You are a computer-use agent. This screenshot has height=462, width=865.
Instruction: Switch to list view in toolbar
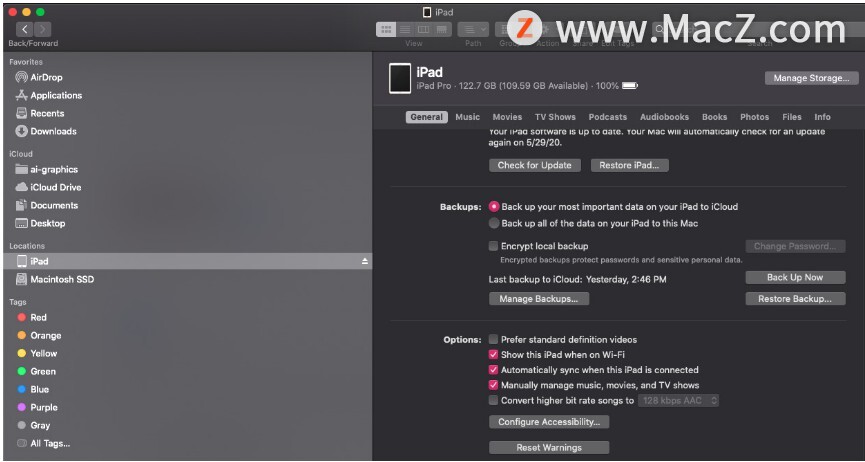pyautogui.click(x=405, y=29)
